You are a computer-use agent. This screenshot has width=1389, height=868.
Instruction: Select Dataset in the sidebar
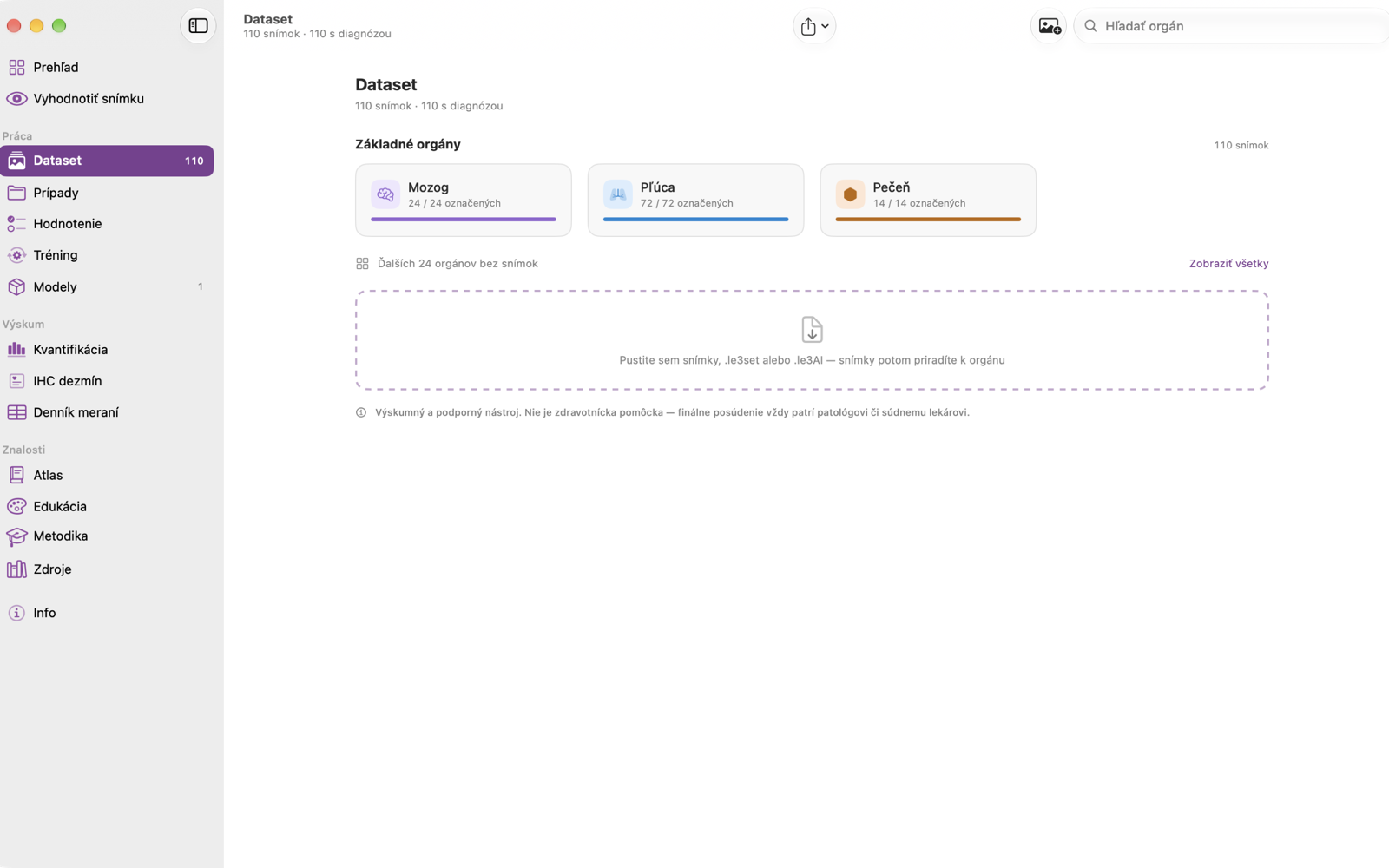click(x=107, y=161)
